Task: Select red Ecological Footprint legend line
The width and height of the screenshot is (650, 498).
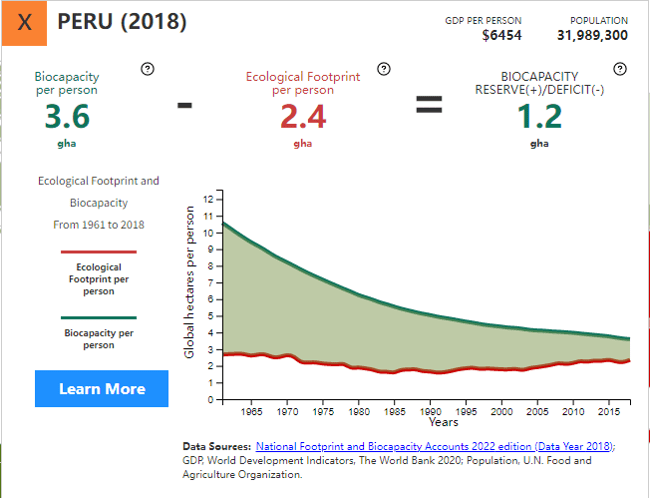Action: pos(98,253)
